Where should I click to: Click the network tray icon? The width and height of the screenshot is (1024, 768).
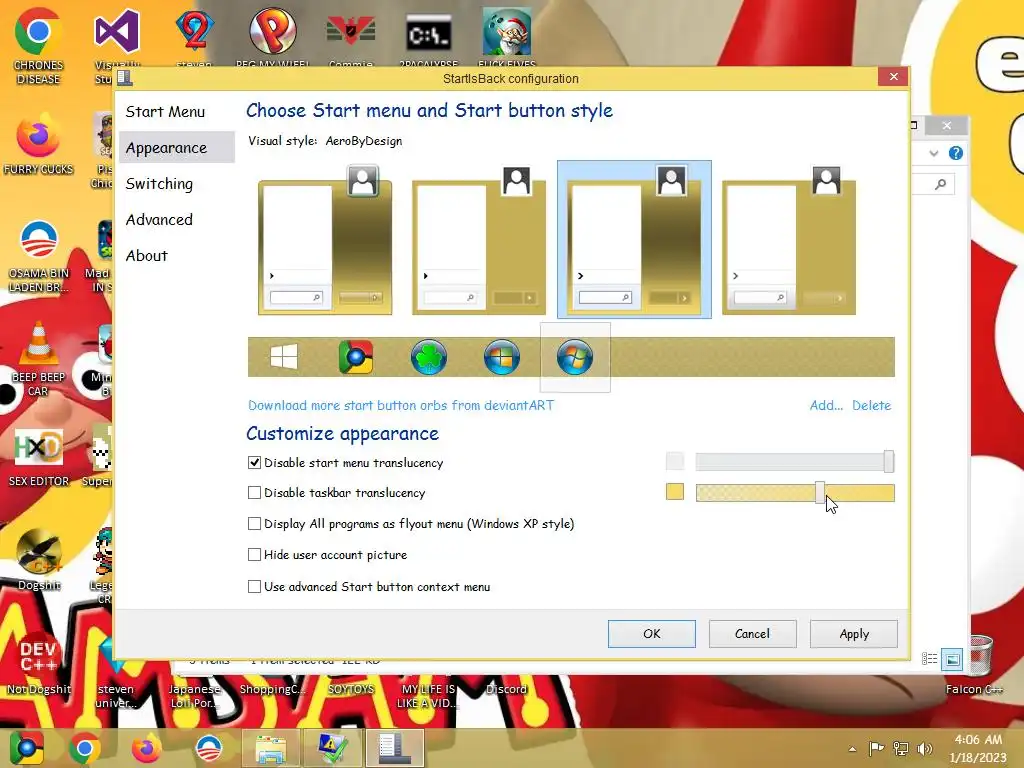[x=901, y=748]
